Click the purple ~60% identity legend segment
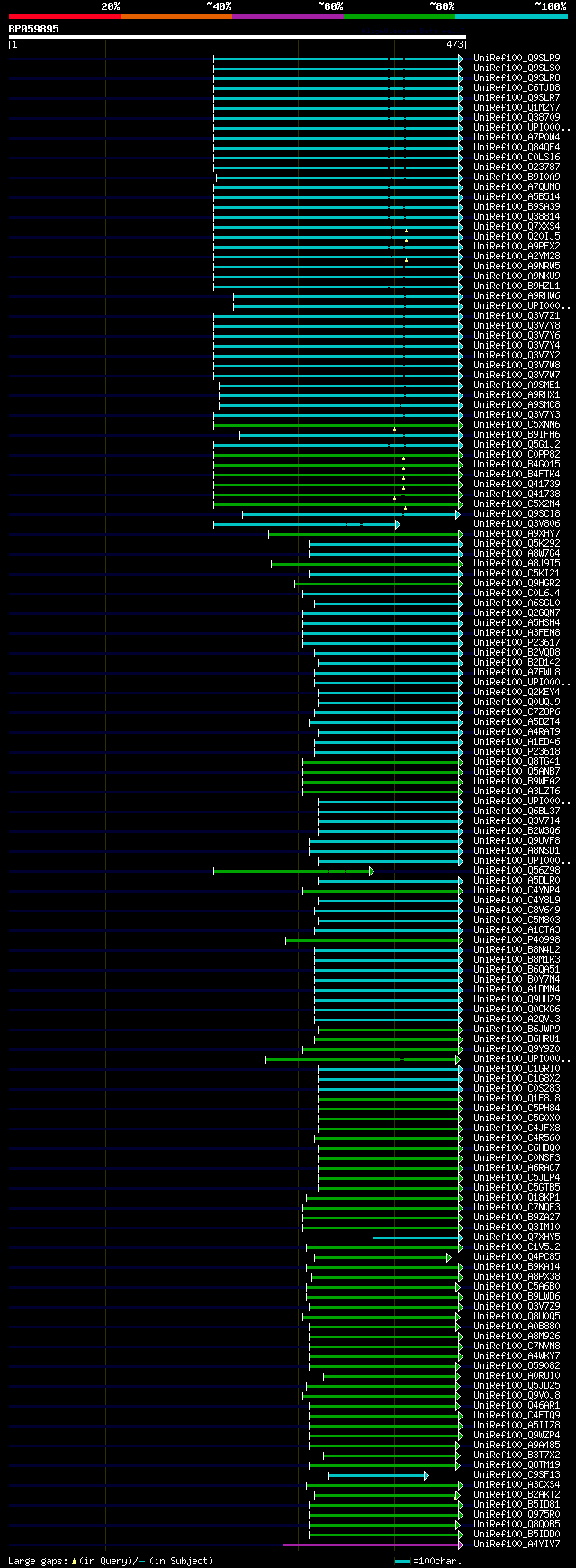The image size is (576, 1568). [288, 16]
